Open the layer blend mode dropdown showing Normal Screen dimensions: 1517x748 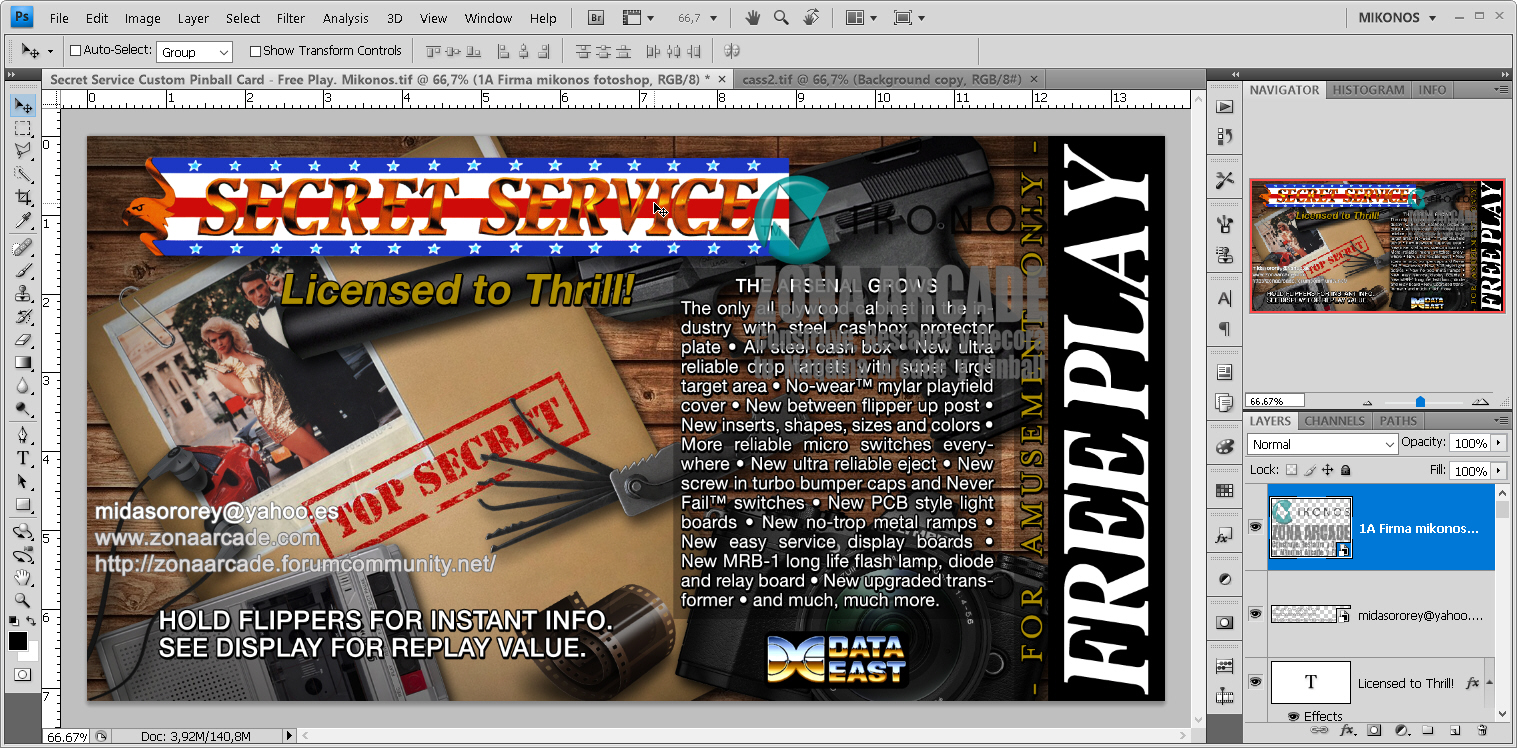(1322, 443)
